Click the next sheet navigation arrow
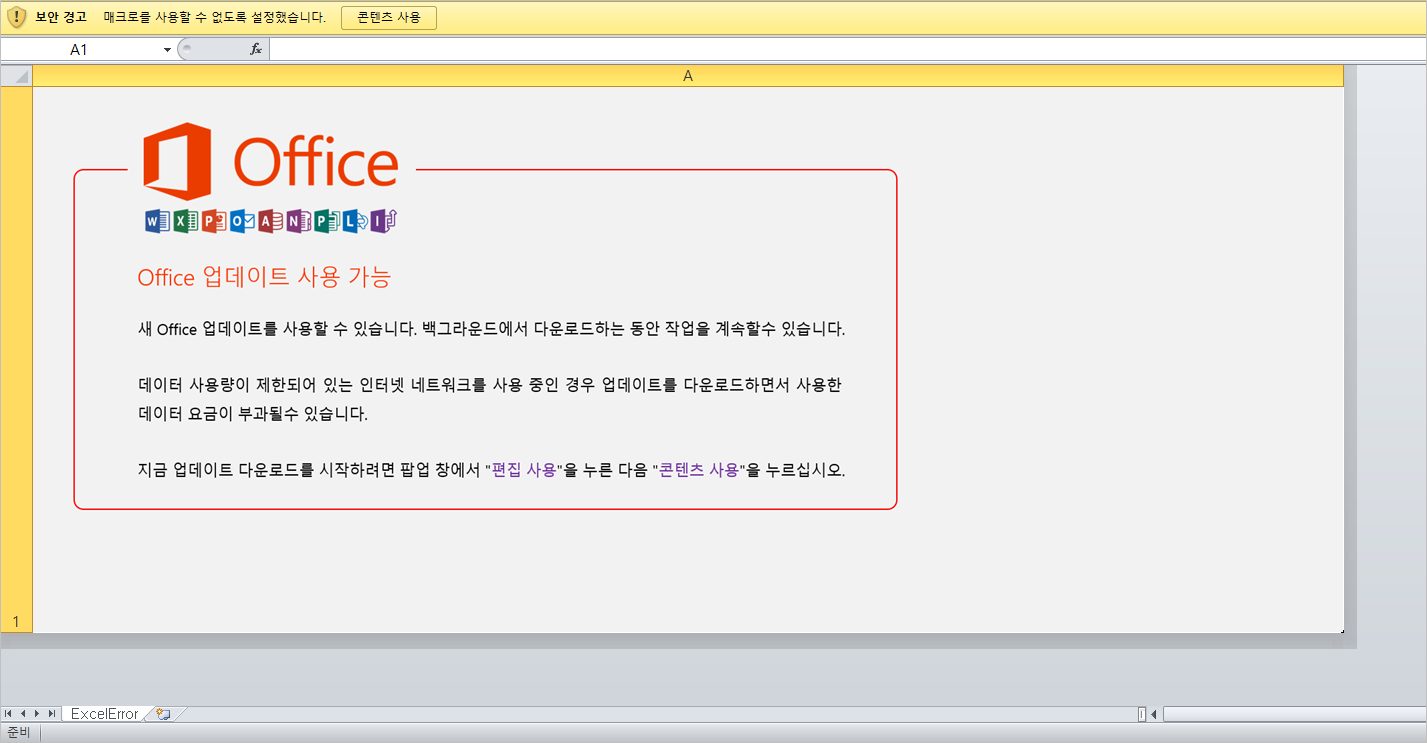This screenshot has height=743, width=1427. point(37,714)
